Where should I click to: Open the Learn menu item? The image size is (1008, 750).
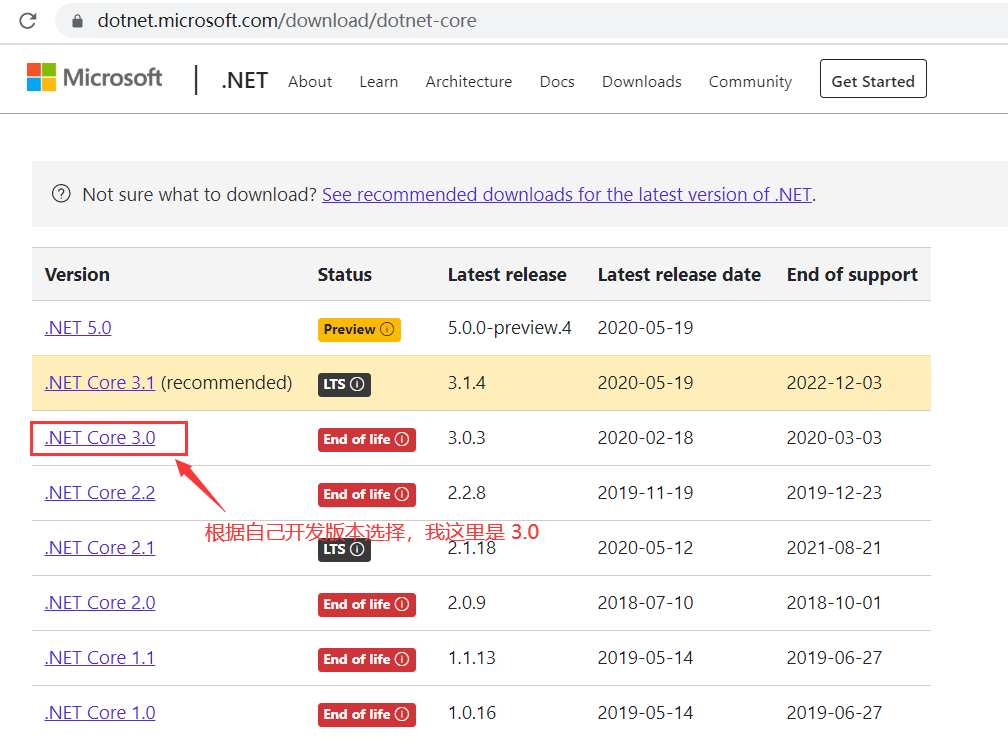(x=379, y=82)
